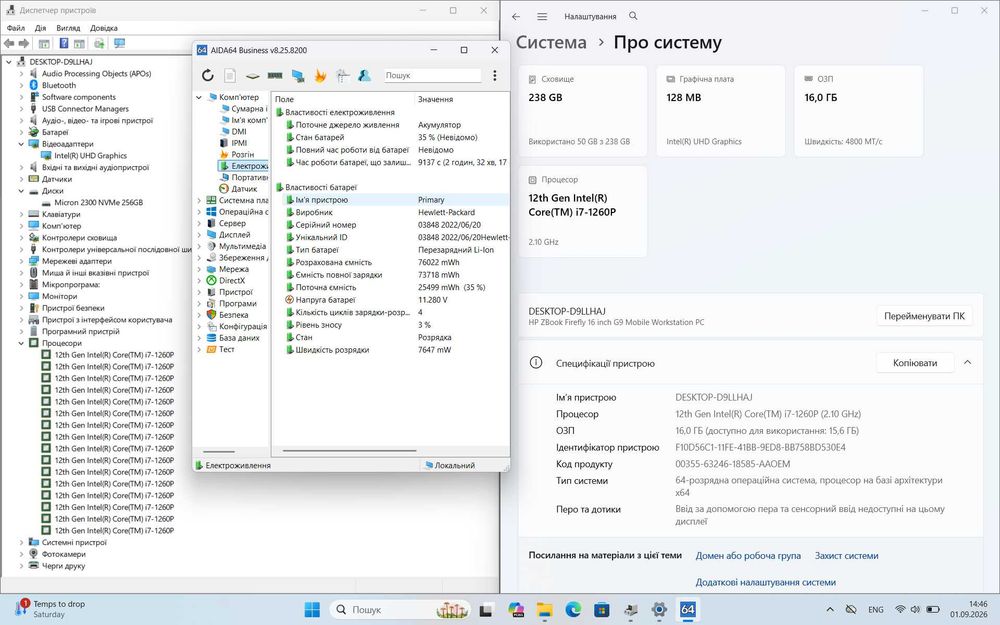
Task: Expand the Дисплей node in AIDA64
Action: (199, 235)
